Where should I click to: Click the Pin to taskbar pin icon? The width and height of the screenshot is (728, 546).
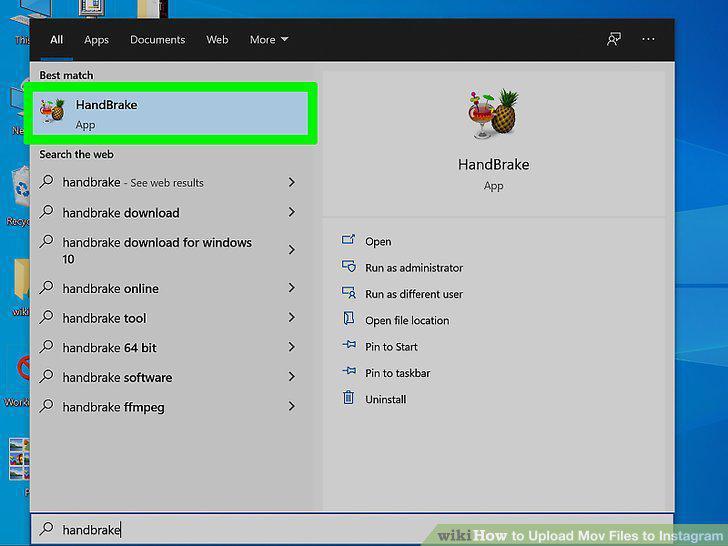pos(349,370)
